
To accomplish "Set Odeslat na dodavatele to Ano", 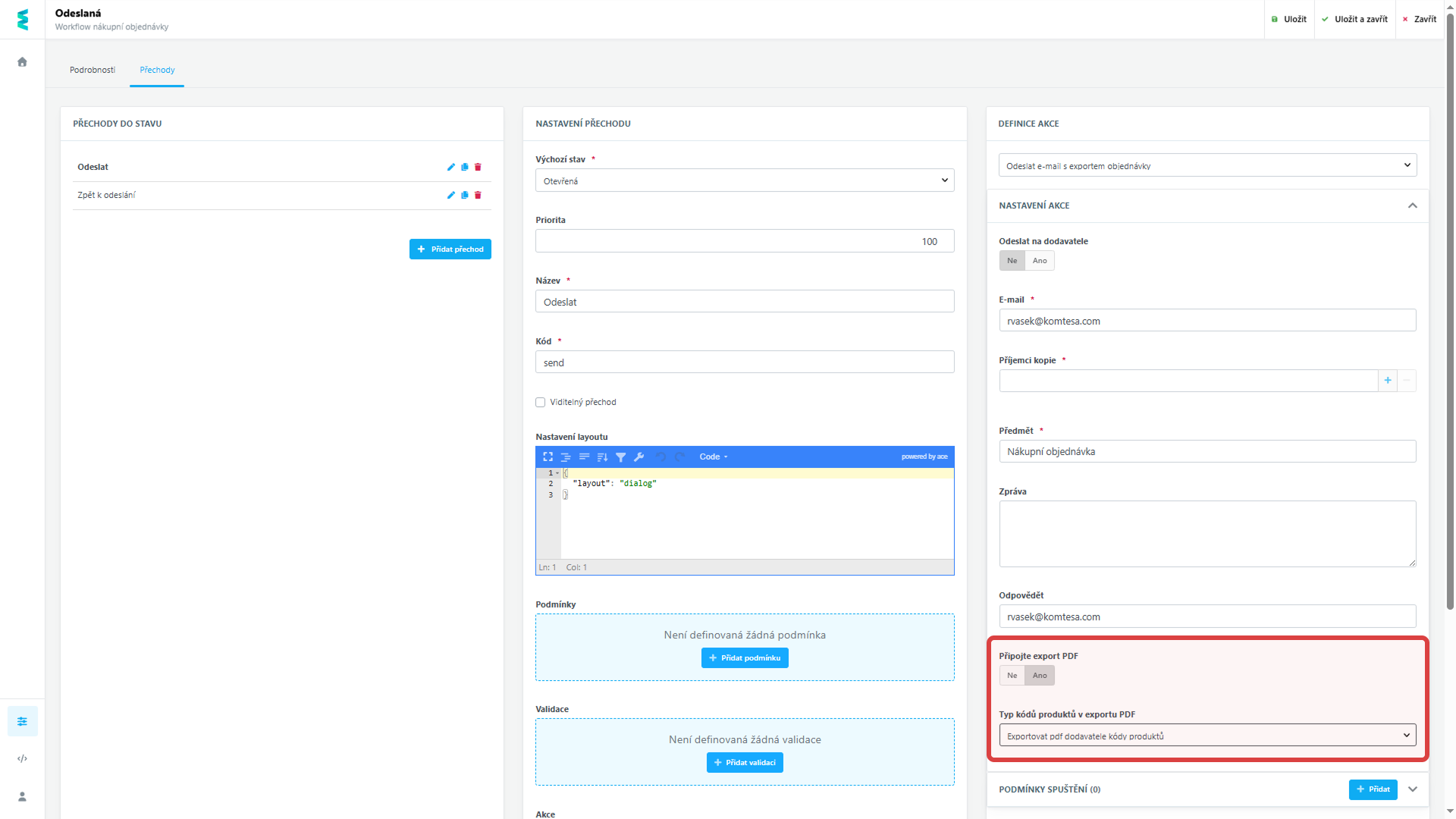I will pyautogui.click(x=1039, y=260).
